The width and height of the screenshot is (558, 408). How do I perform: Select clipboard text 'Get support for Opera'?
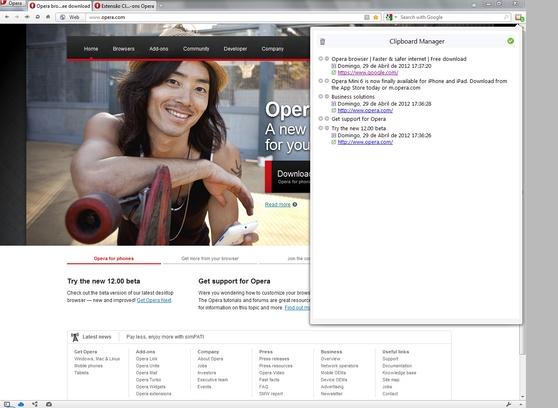pyautogui.click(x=358, y=119)
